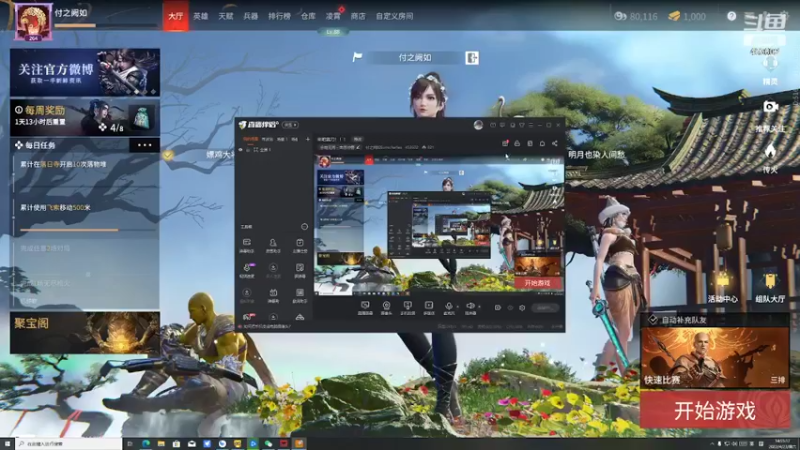Expand the speaker options arrow
The height and width of the screenshot is (450, 800).
(x=480, y=306)
